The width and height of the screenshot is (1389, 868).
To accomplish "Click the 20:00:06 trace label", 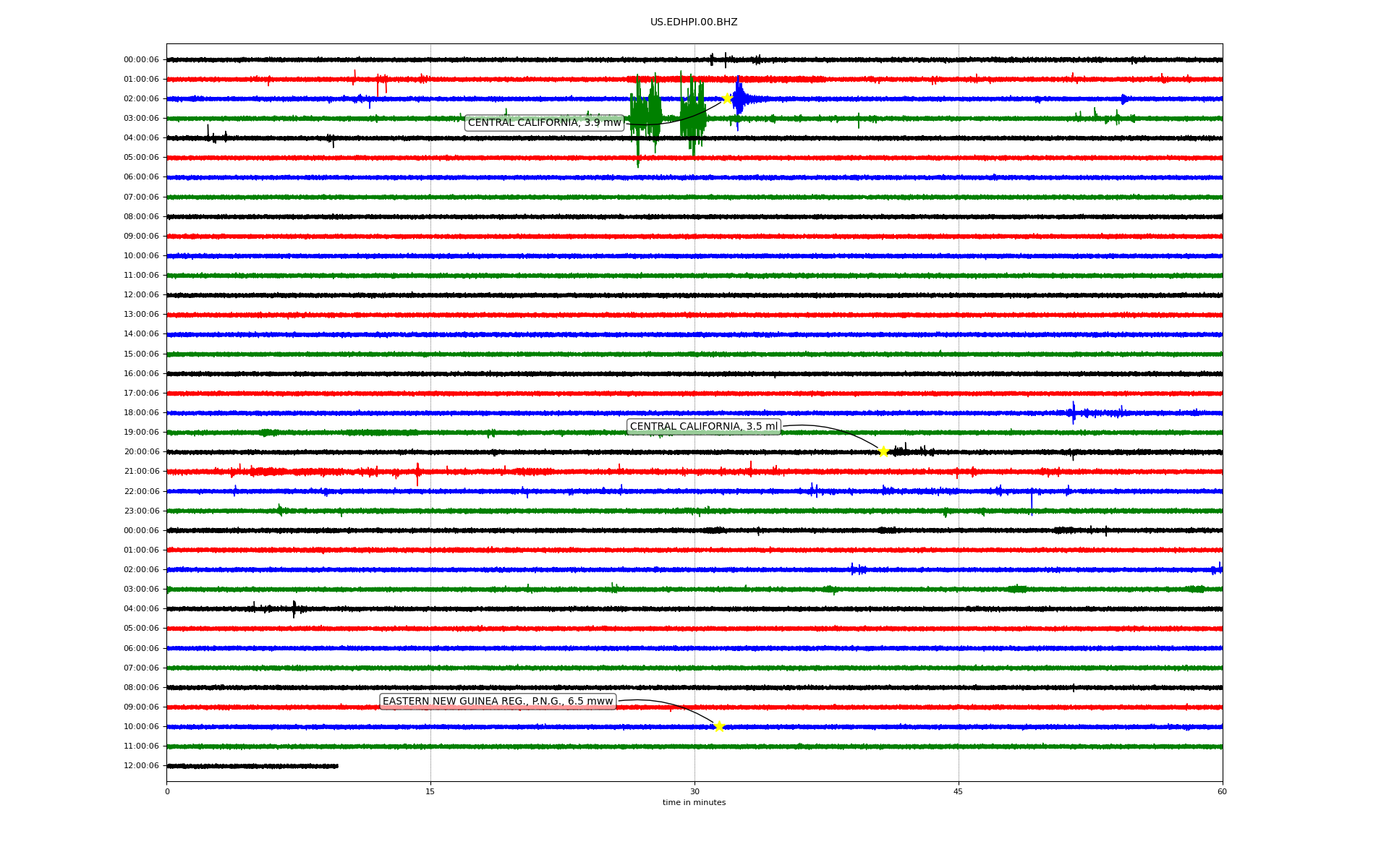I will click(x=141, y=452).
